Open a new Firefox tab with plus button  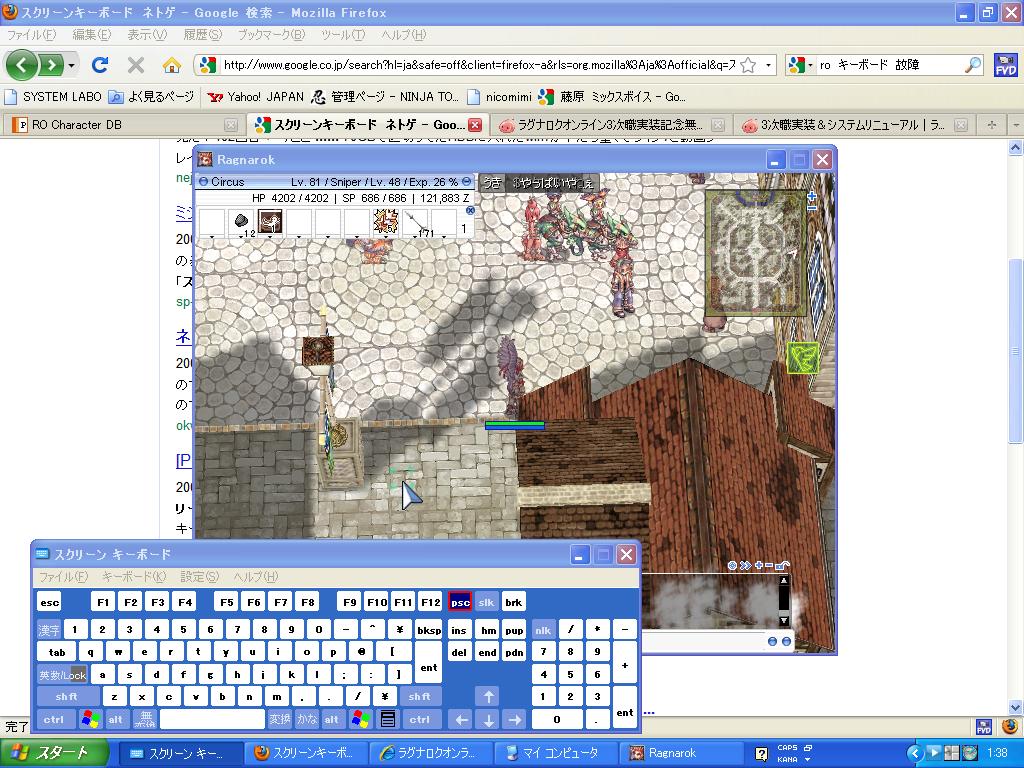click(x=991, y=124)
